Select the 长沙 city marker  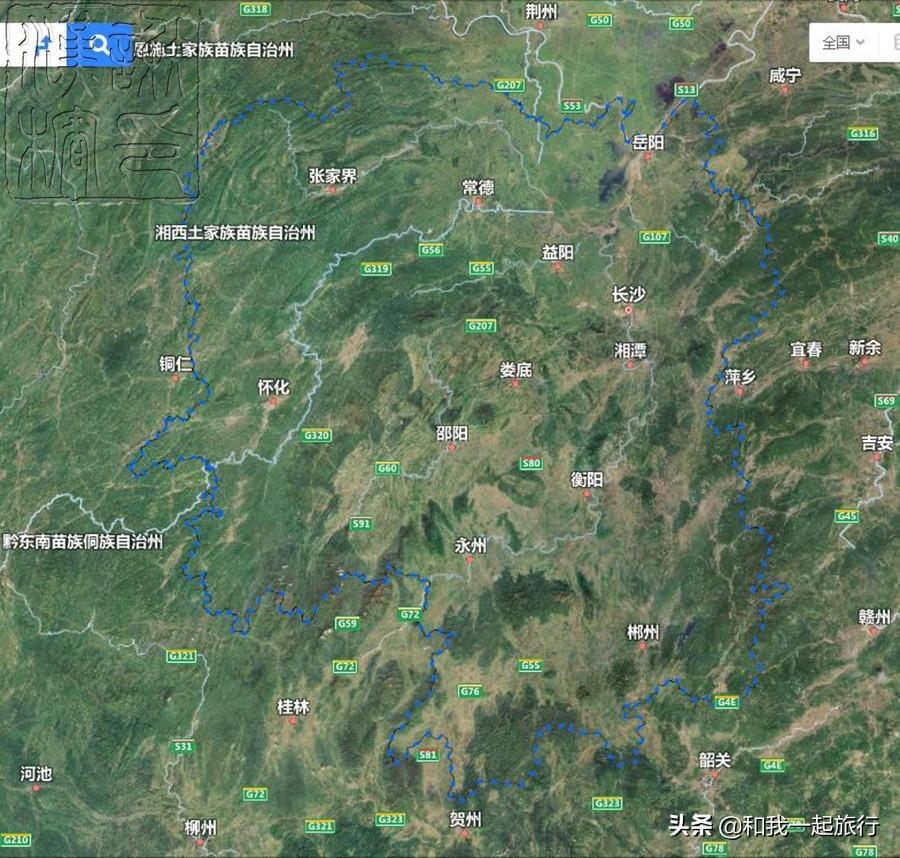click(x=629, y=310)
